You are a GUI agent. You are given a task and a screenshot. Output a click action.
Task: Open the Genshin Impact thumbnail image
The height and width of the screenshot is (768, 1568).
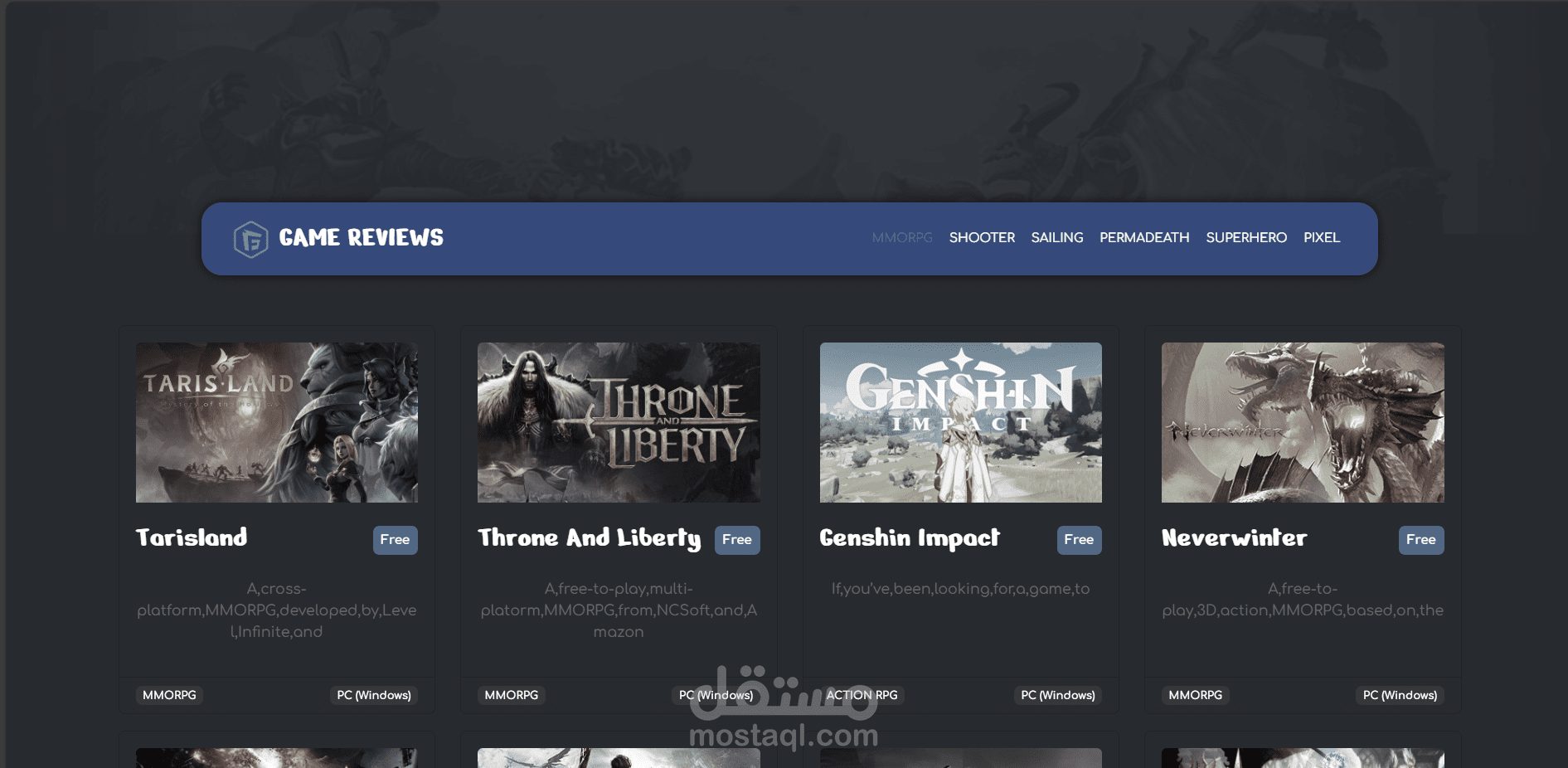(961, 422)
